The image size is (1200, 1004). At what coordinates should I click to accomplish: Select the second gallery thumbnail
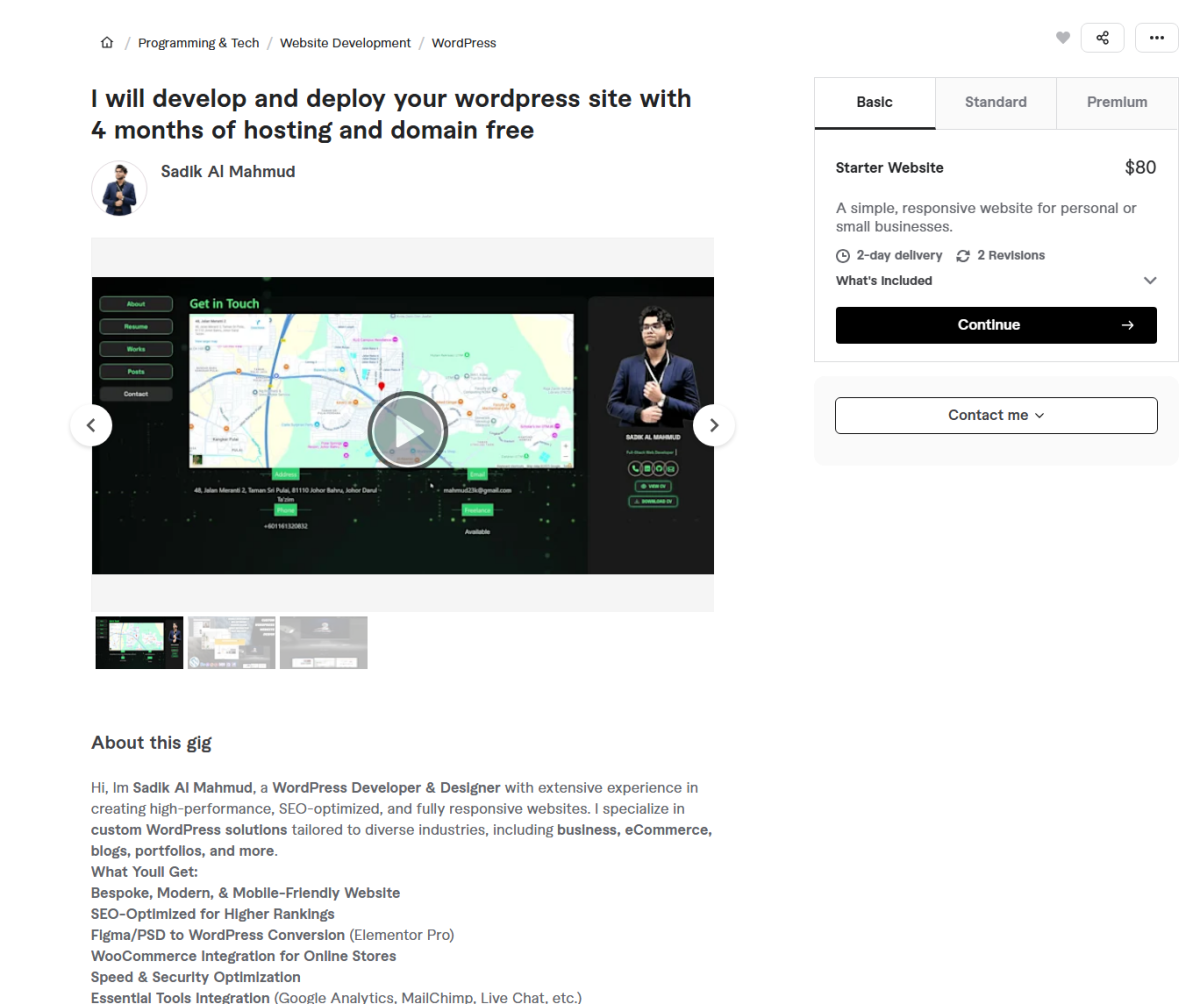[231, 642]
